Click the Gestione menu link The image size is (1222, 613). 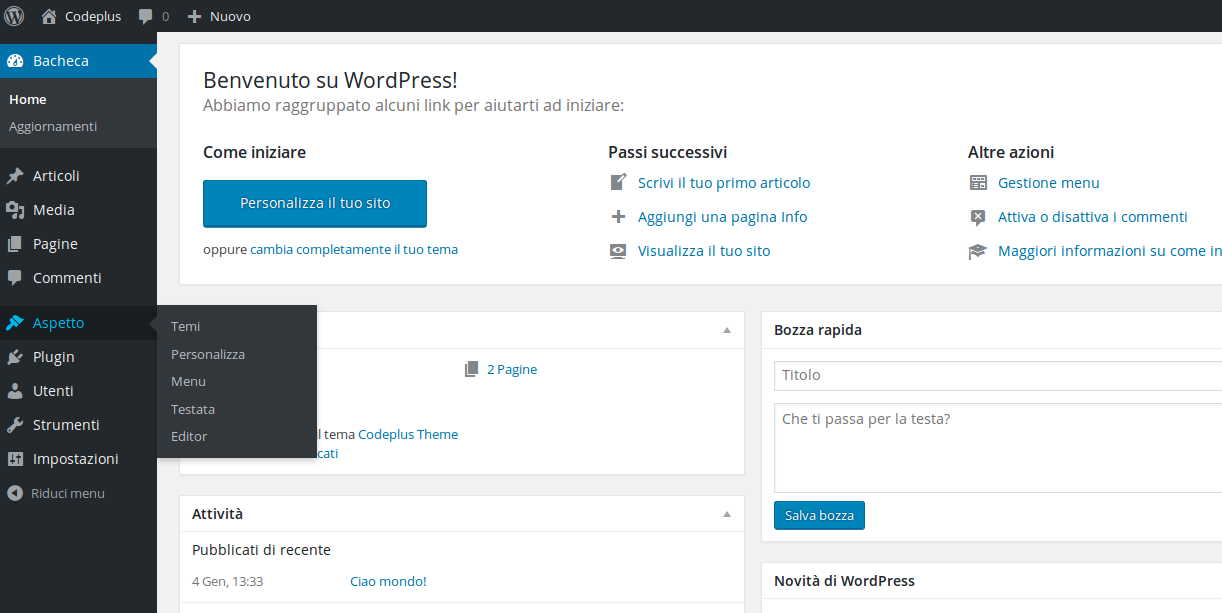point(1048,183)
